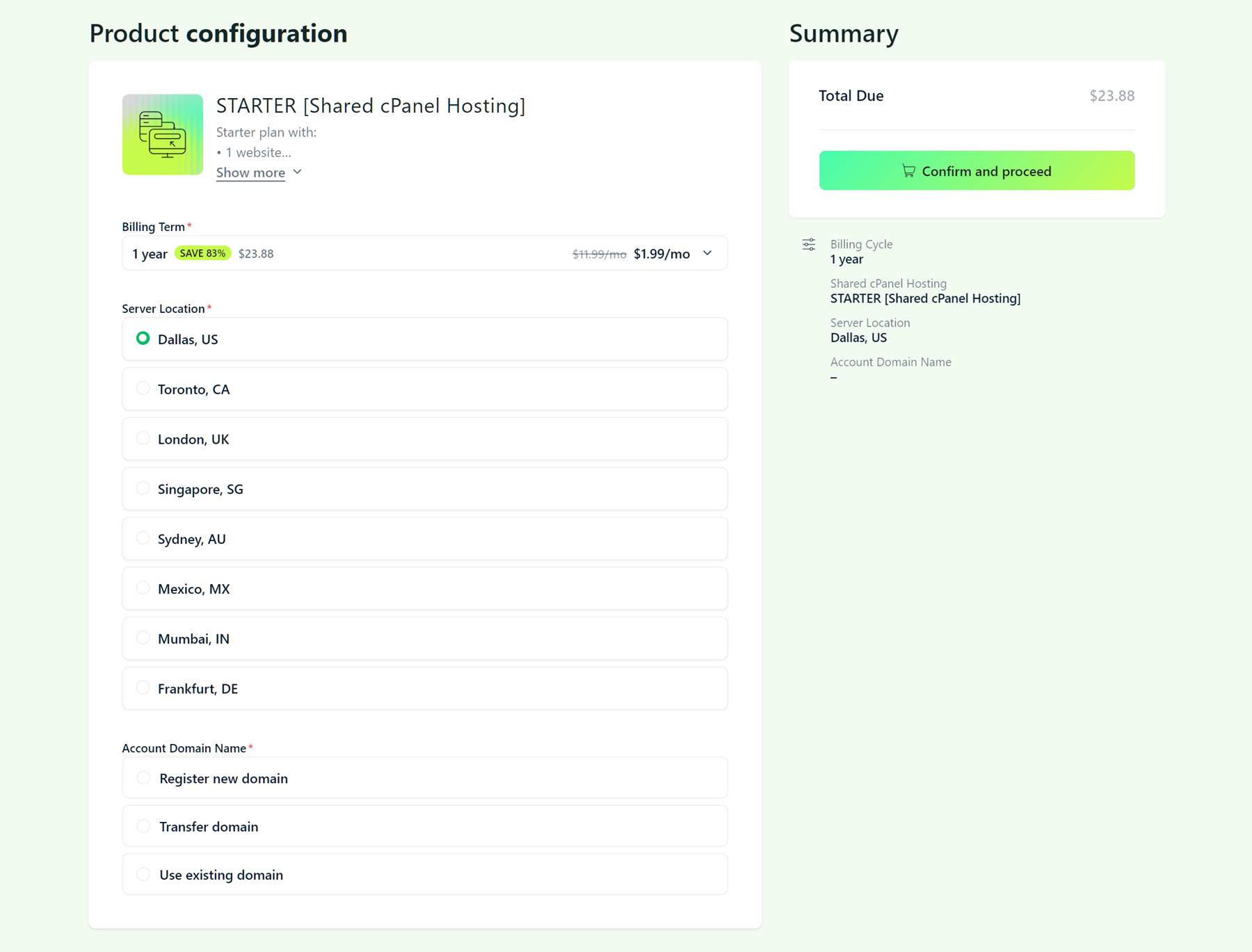1252x952 pixels.
Task: Click the SAVE 83% badge
Action: (x=202, y=253)
